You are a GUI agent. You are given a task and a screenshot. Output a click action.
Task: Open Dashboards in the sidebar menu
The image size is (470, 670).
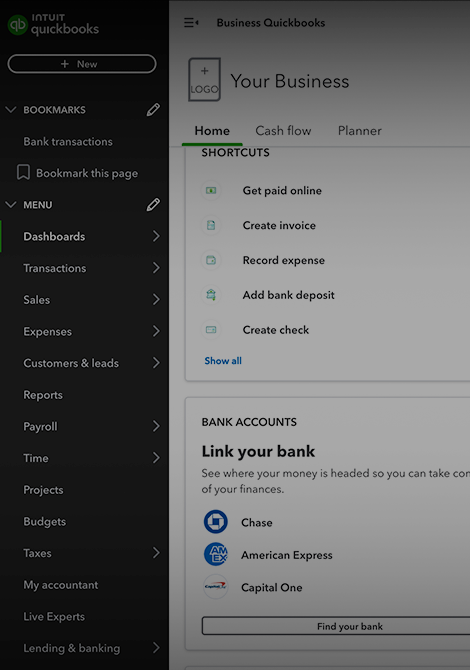pyautogui.click(x=54, y=236)
